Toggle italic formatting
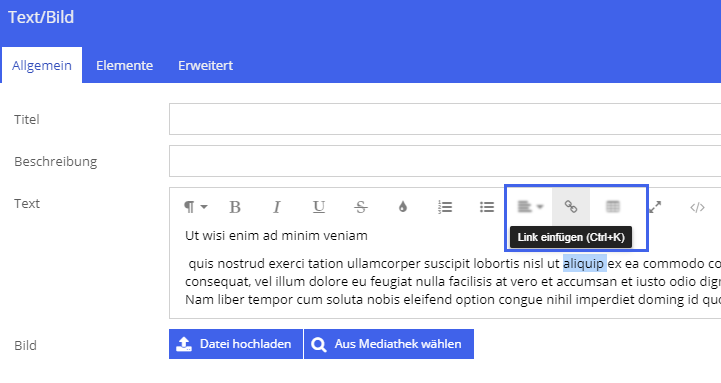The width and height of the screenshot is (721, 383). (277, 207)
